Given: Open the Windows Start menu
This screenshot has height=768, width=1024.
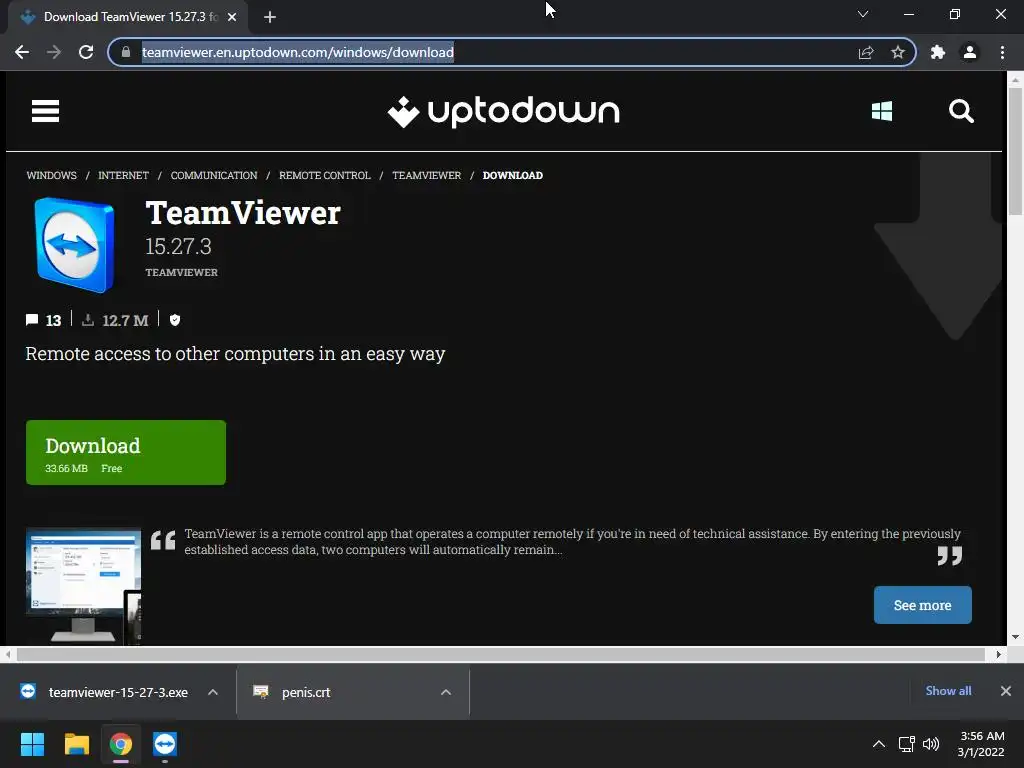Looking at the screenshot, I should click(x=32, y=744).
